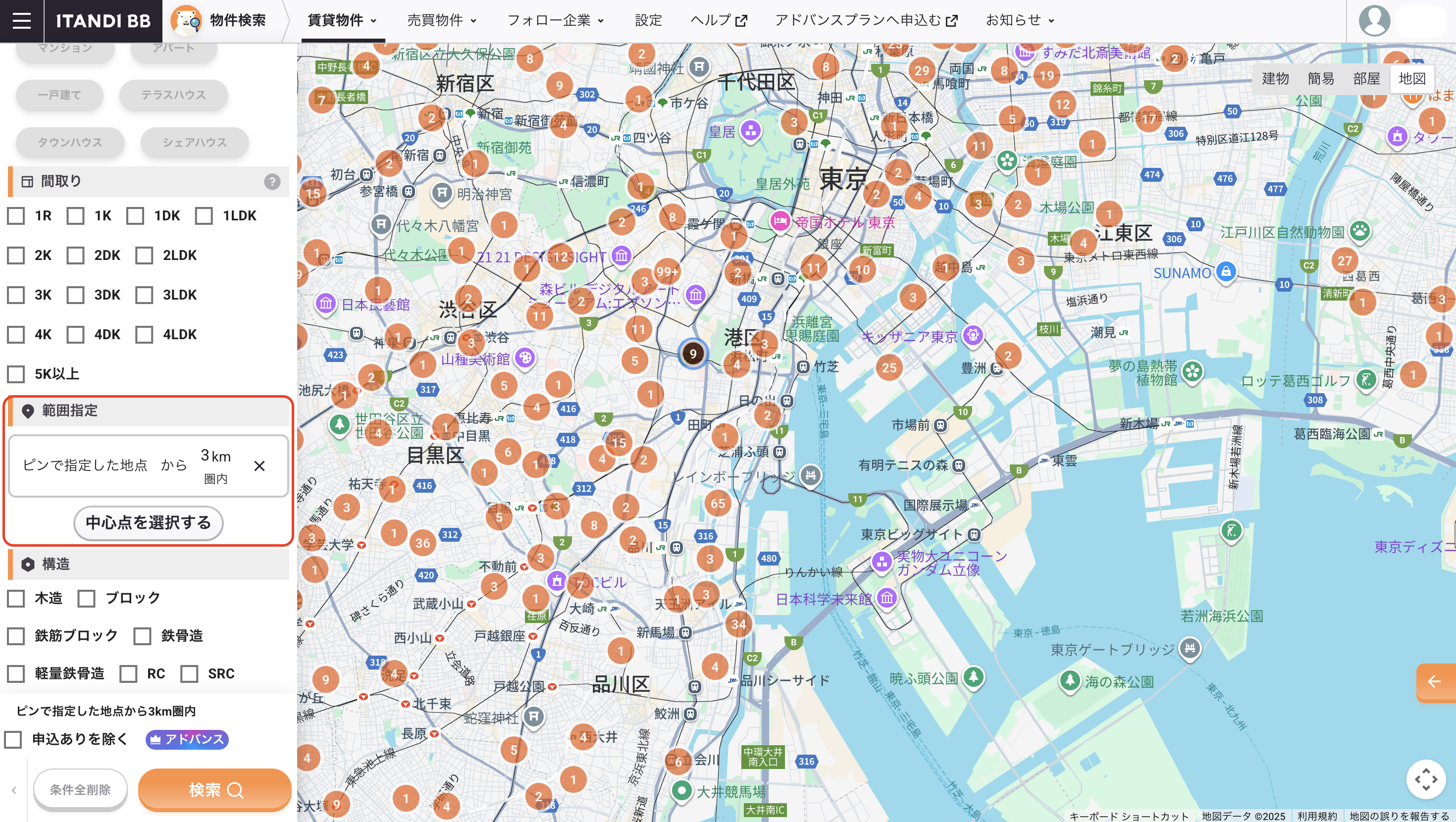This screenshot has height=822, width=1456.
Task: Click the 山種美術館 museum icon
Action: (x=525, y=358)
